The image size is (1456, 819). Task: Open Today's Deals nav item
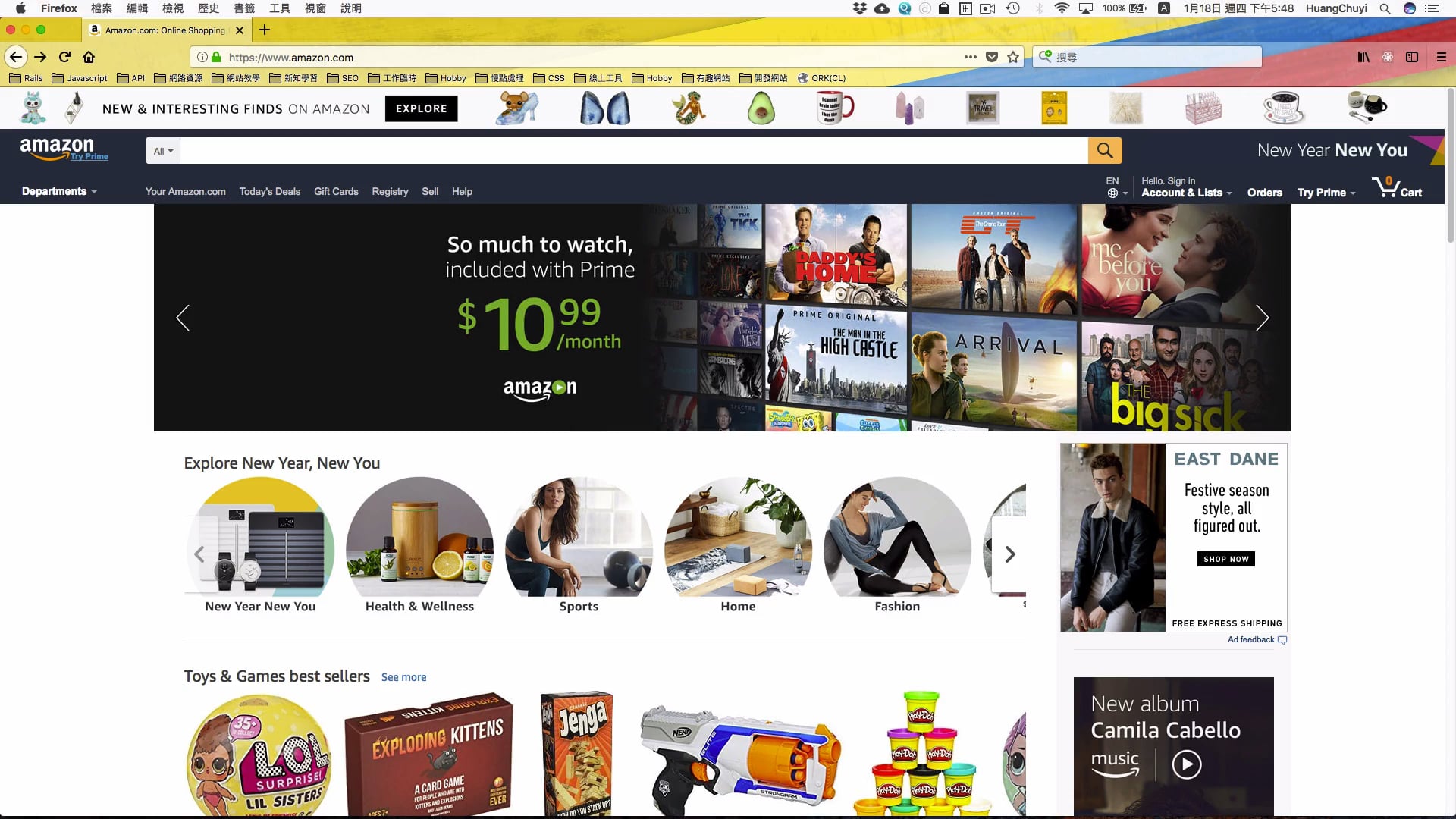[270, 191]
